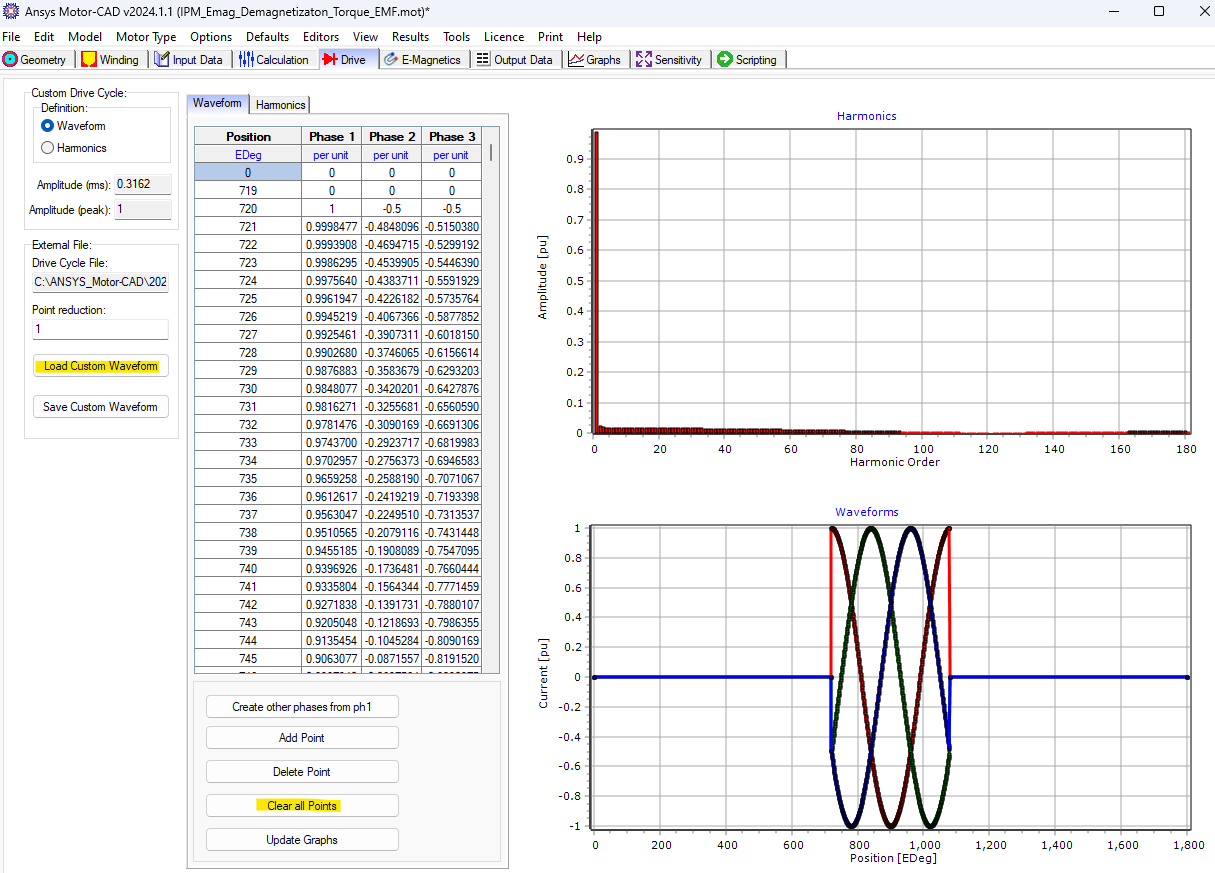Screen dimensions: 1215x873
Task: Click Clear all Points button
Action: click(x=302, y=806)
